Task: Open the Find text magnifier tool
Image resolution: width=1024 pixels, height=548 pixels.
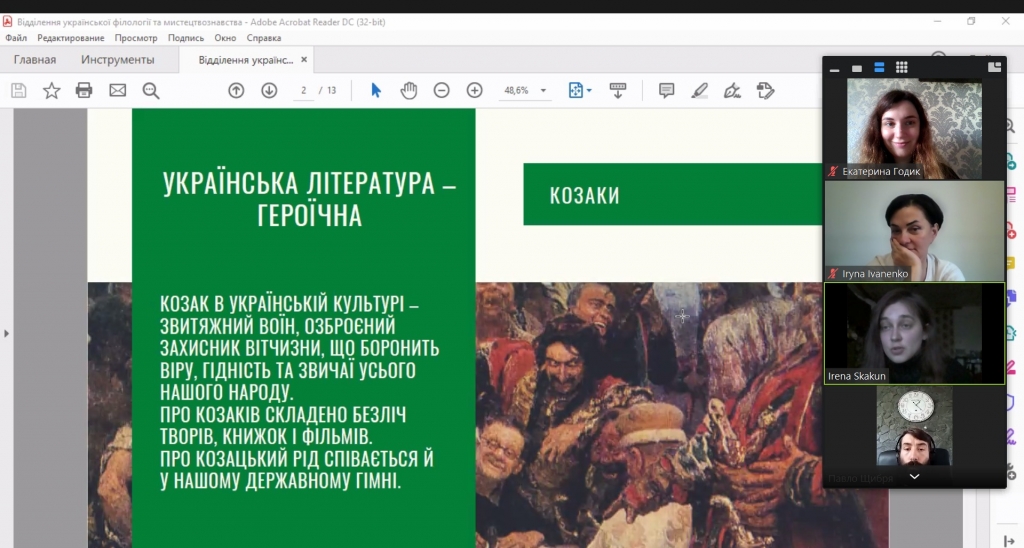Action: tap(151, 91)
